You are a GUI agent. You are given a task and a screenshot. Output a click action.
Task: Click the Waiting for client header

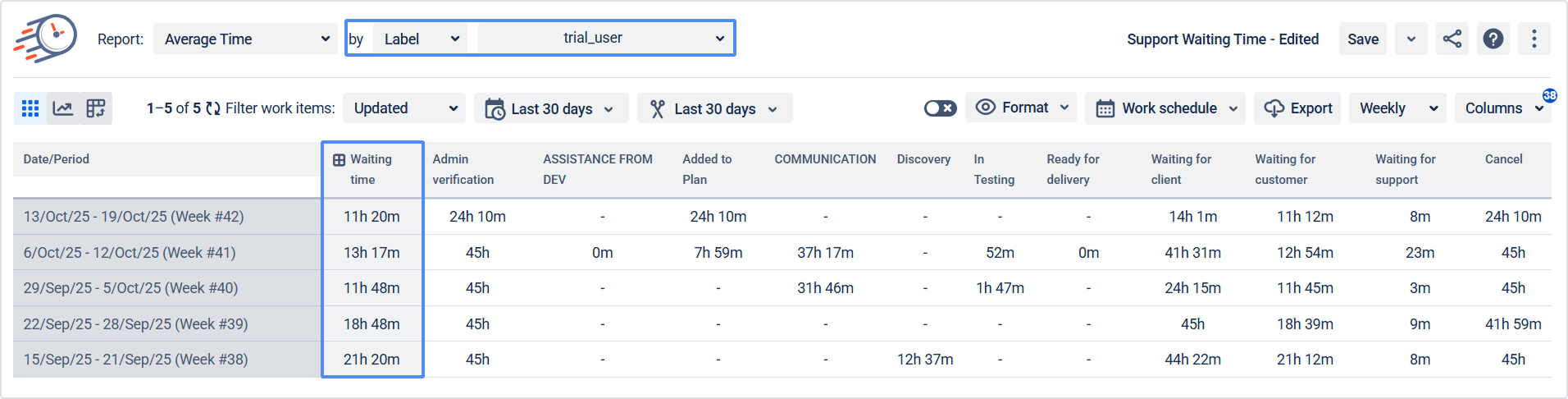[x=1181, y=169]
